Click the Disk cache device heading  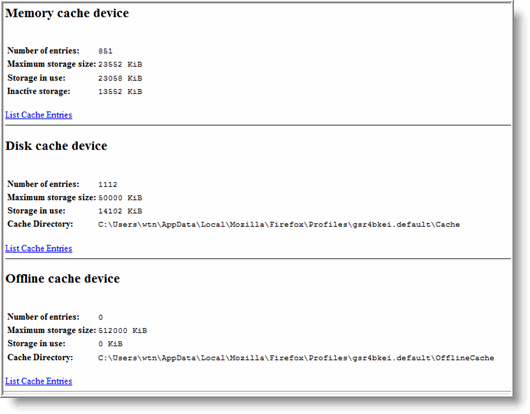point(56,146)
